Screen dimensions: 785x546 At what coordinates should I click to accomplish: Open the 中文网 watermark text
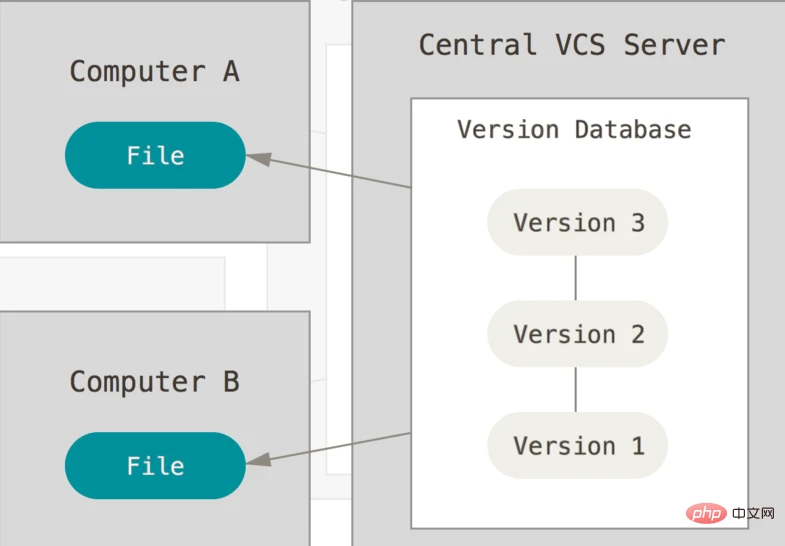pos(753,513)
